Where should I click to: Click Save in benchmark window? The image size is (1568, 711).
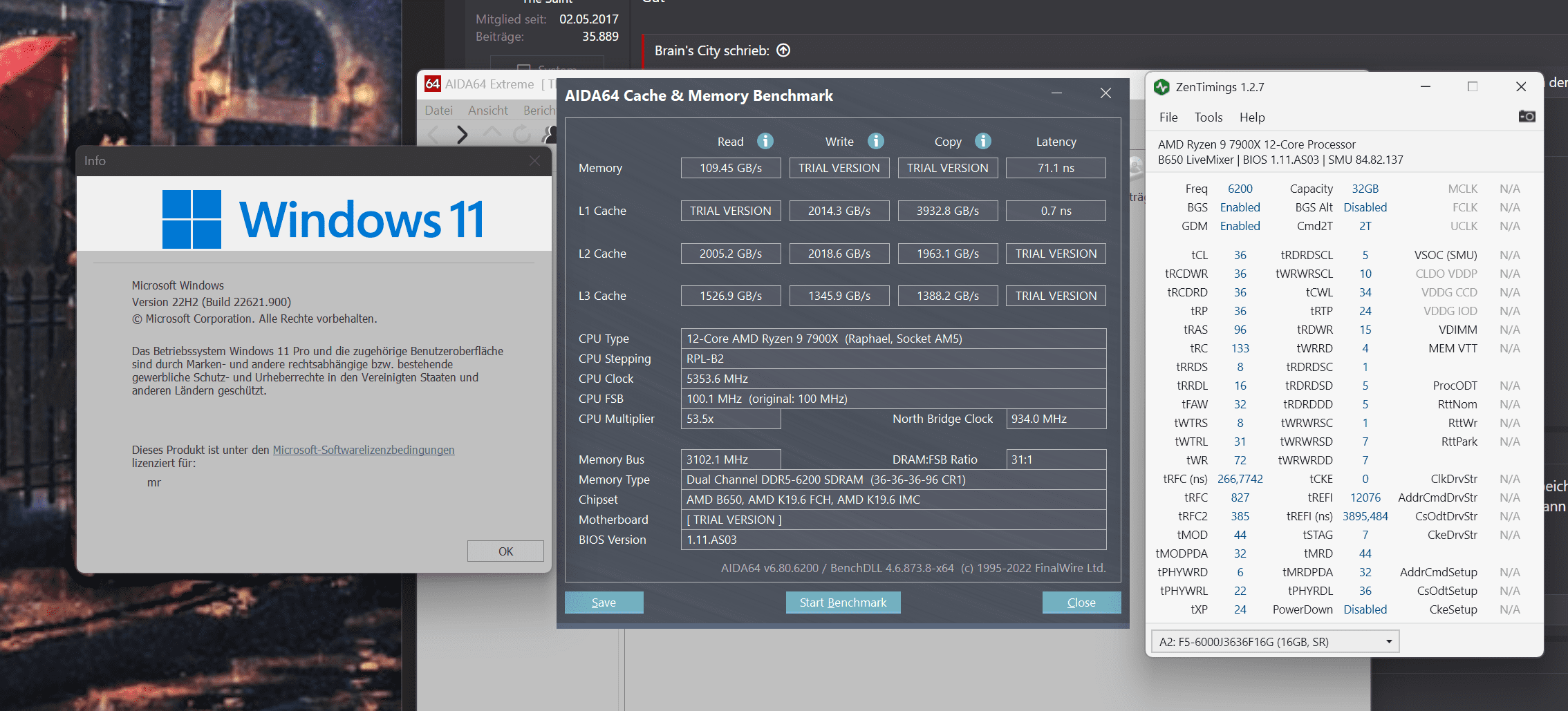(604, 603)
